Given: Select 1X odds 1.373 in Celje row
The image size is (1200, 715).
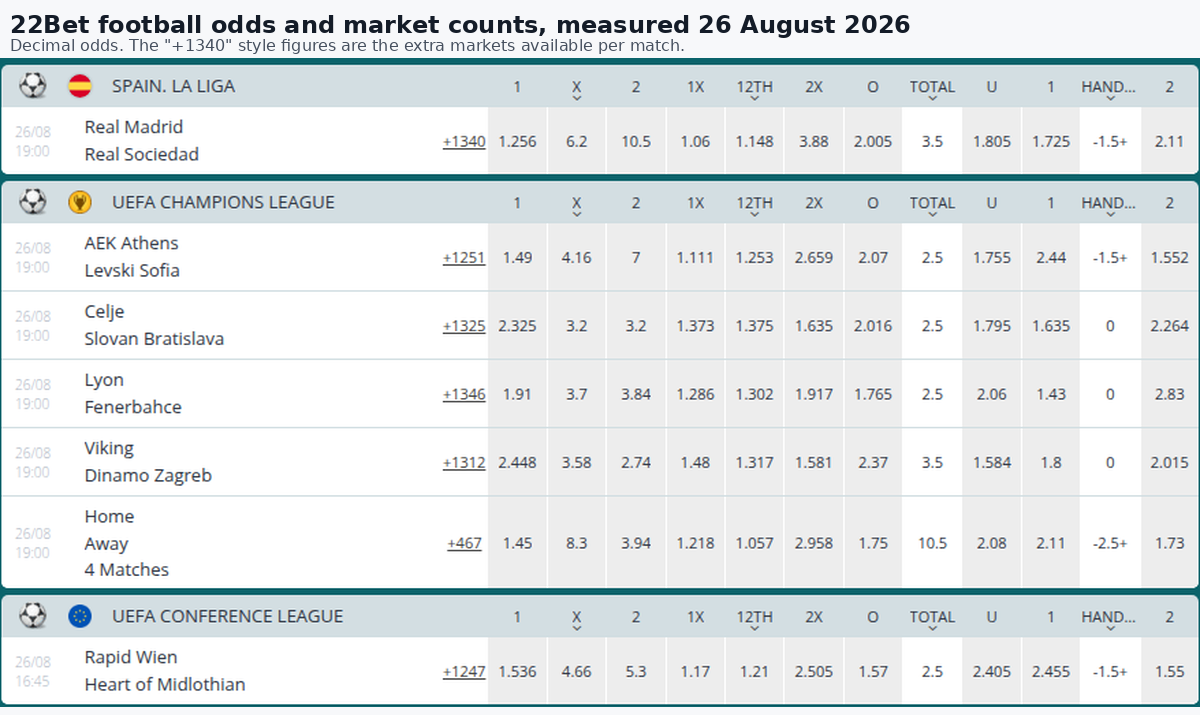Looking at the screenshot, I should (x=695, y=326).
